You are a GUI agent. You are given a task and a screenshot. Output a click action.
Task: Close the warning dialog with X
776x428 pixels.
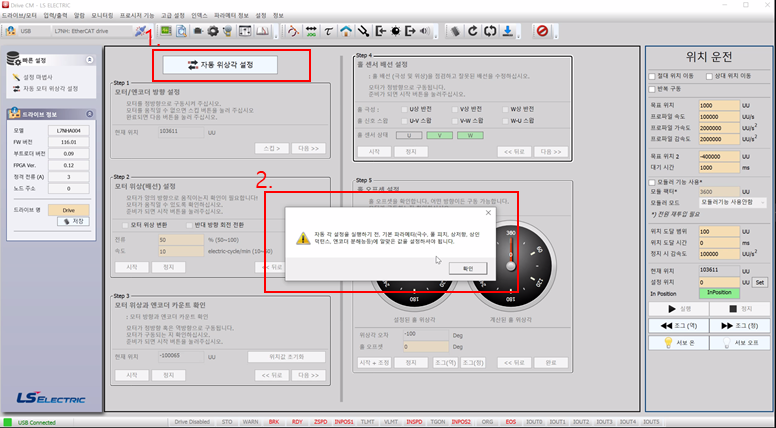click(x=488, y=213)
